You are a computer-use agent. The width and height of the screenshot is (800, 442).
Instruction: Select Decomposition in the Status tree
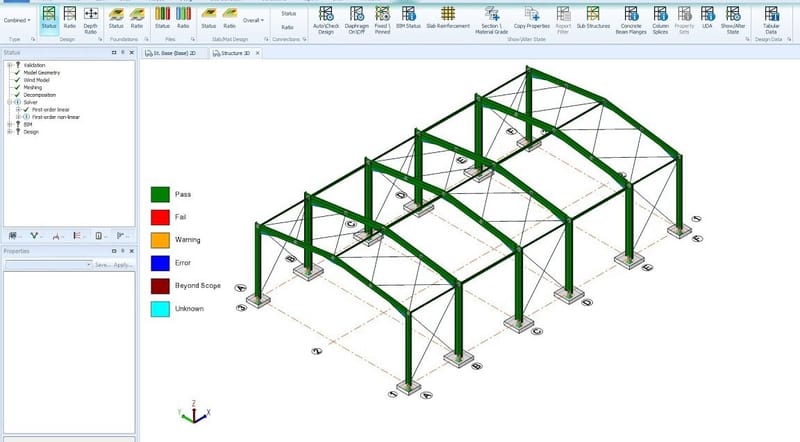pyautogui.click(x=40, y=95)
